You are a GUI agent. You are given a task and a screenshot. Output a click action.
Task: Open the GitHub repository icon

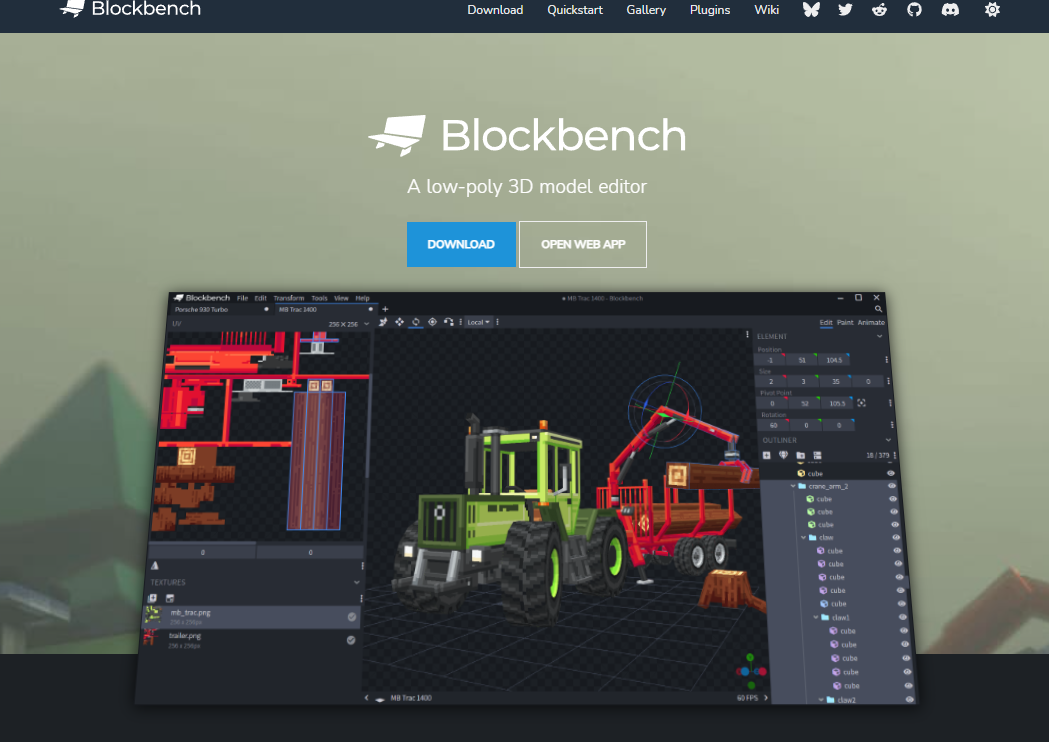(914, 10)
